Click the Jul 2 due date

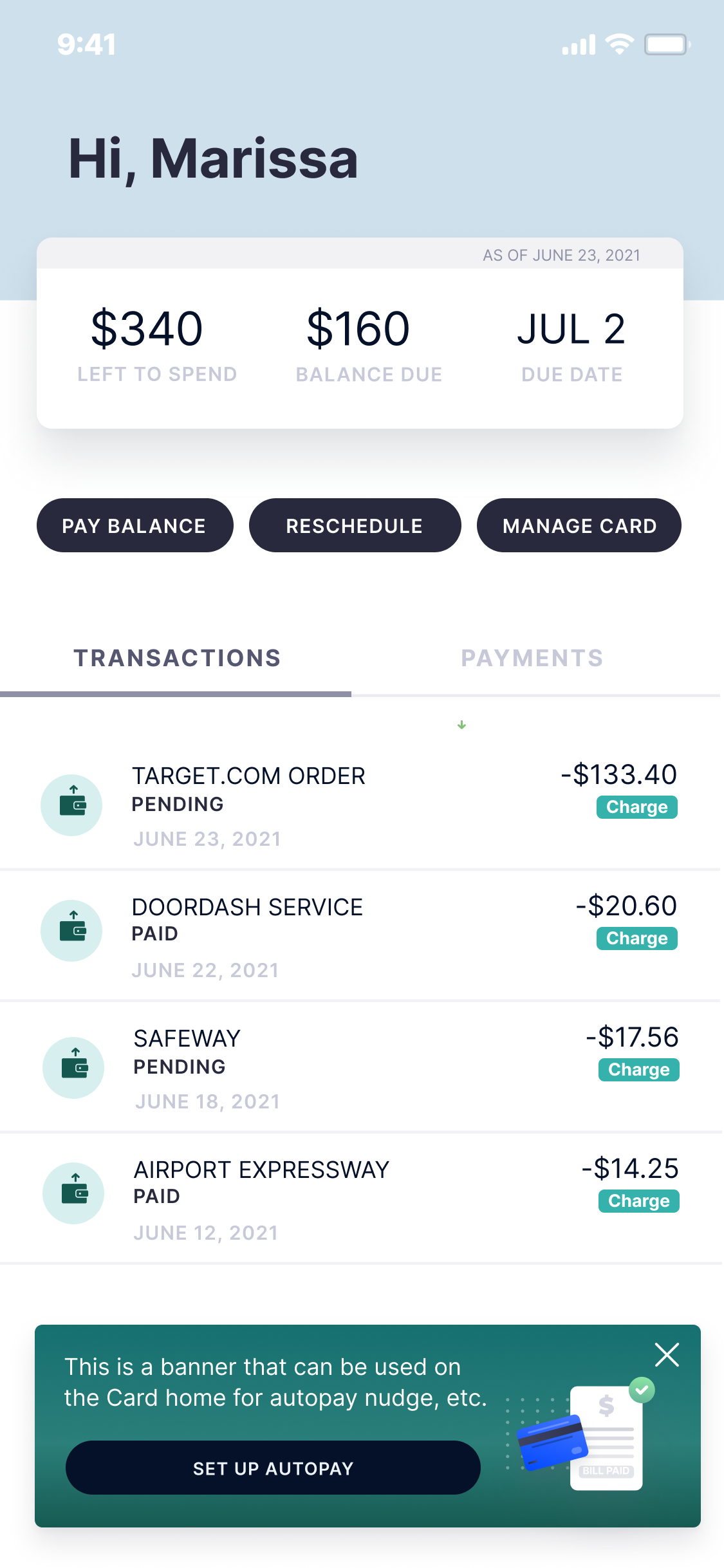click(571, 329)
